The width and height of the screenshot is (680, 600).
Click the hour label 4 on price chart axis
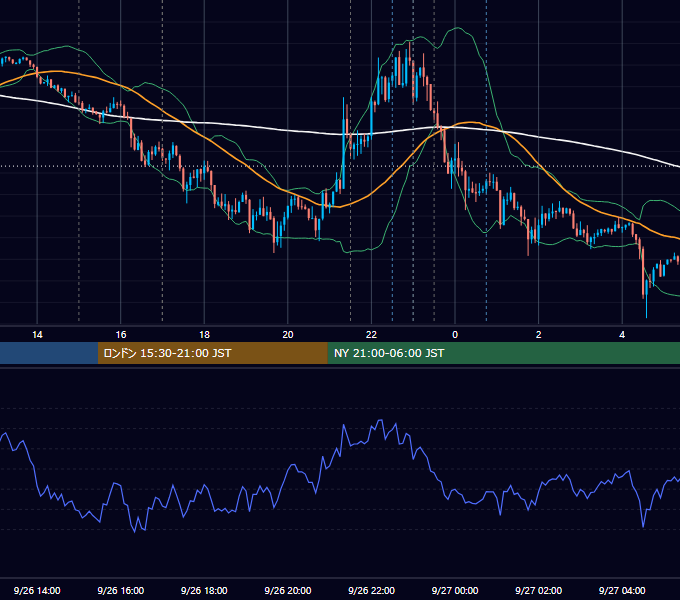(x=622, y=335)
